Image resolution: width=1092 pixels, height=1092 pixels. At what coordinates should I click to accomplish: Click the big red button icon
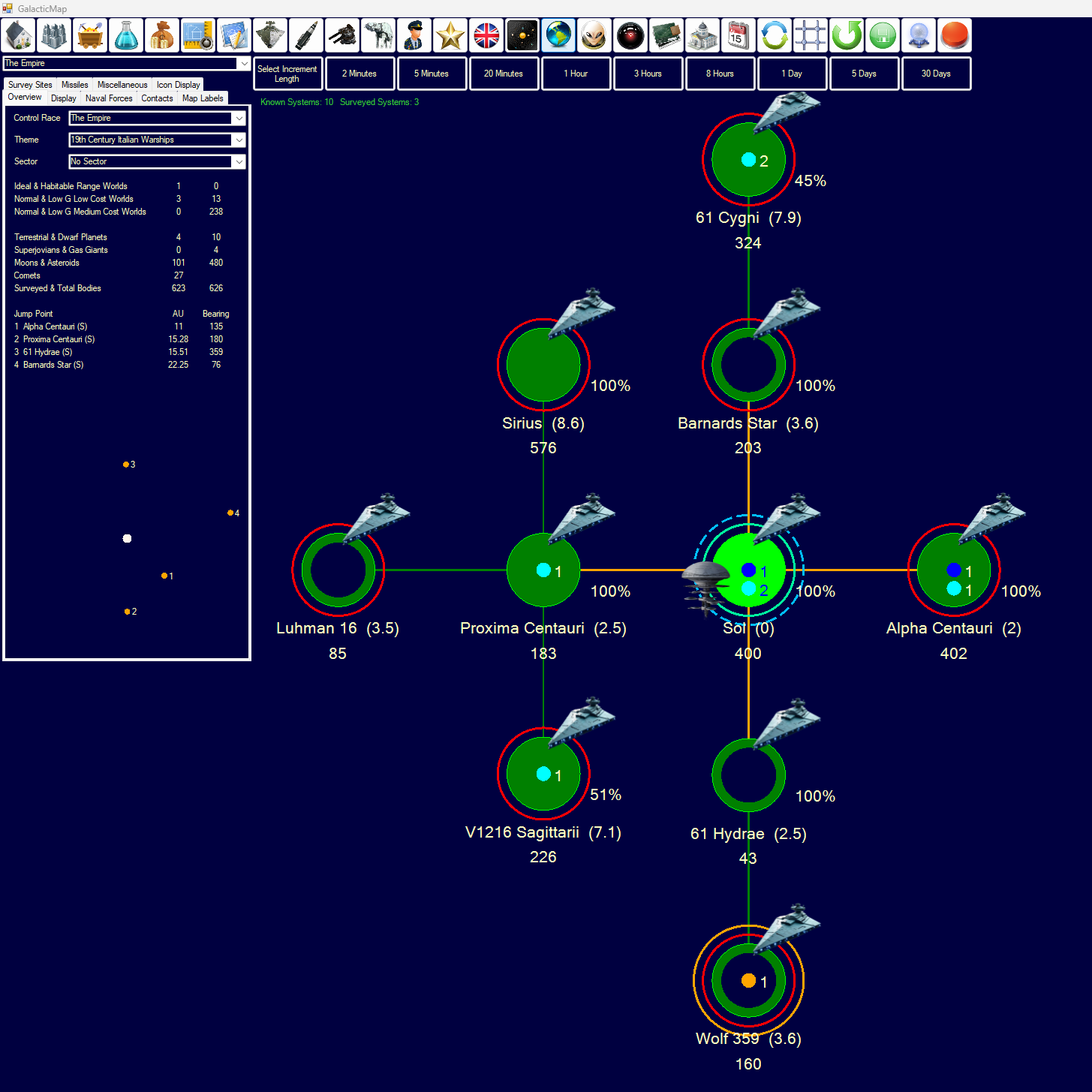(x=955, y=35)
